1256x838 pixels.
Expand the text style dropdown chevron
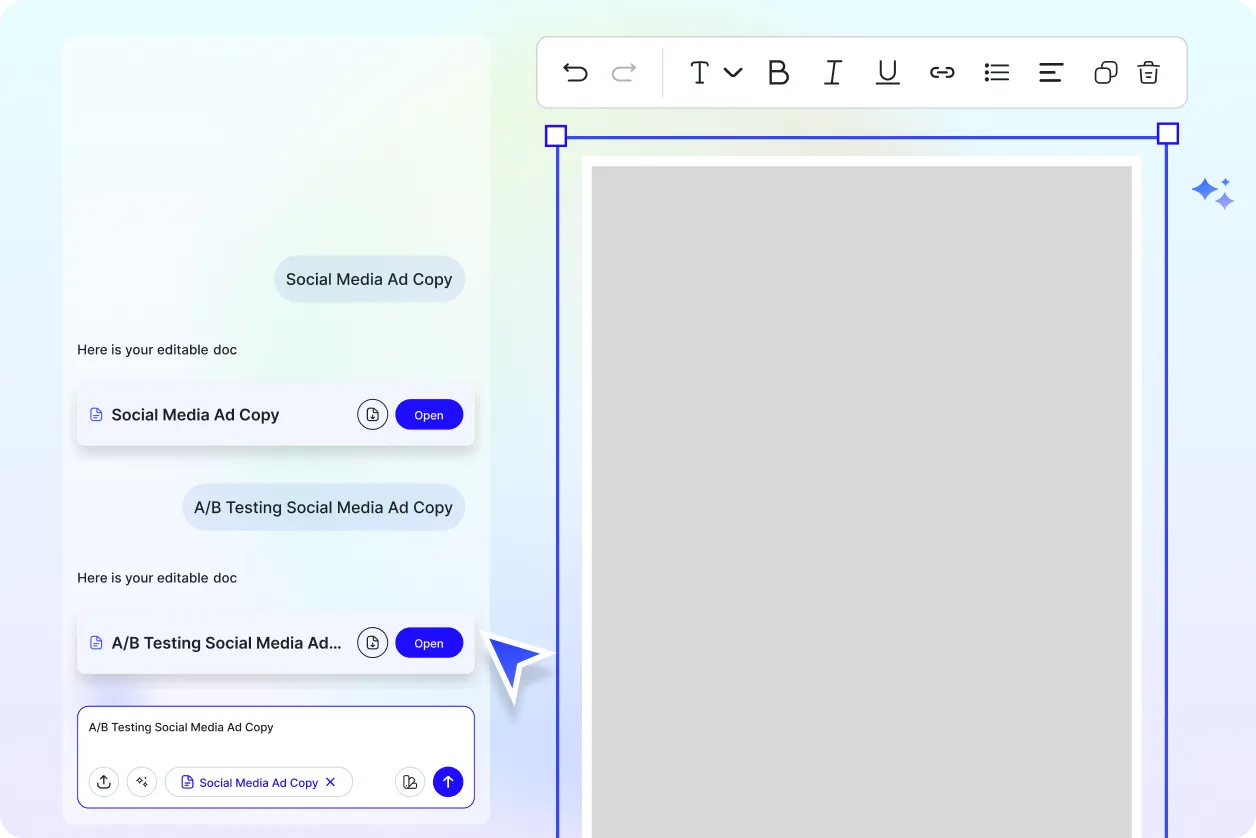[733, 72]
